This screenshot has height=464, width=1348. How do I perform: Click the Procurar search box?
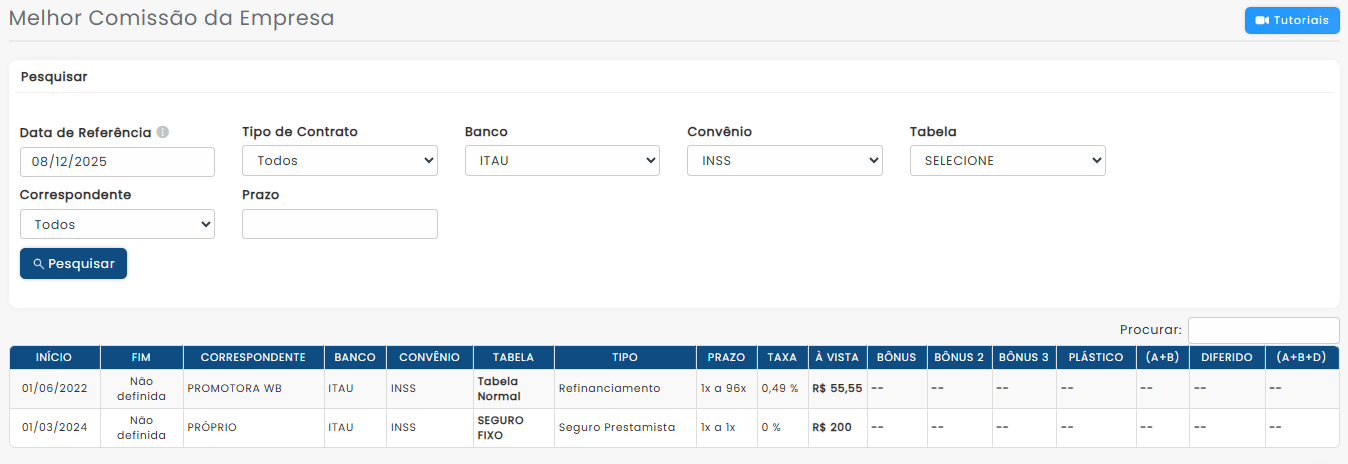pyautogui.click(x=1263, y=330)
